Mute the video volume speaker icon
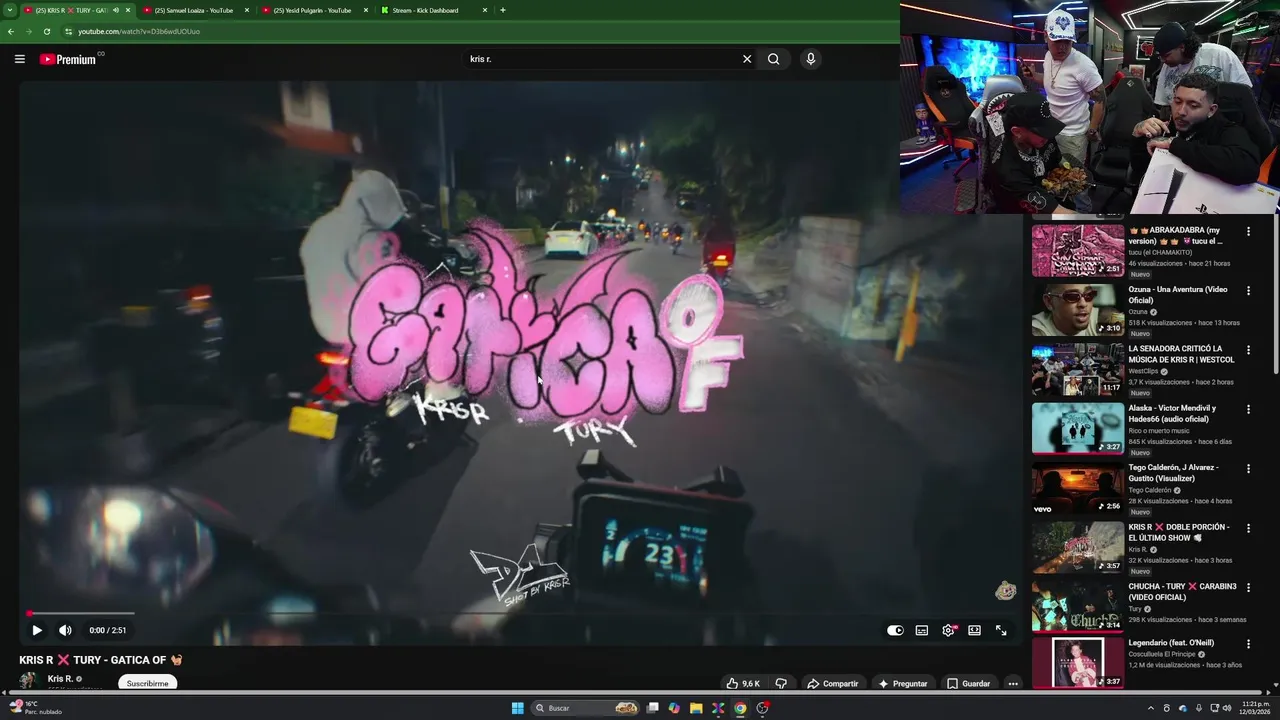The image size is (1280, 720). pos(65,630)
